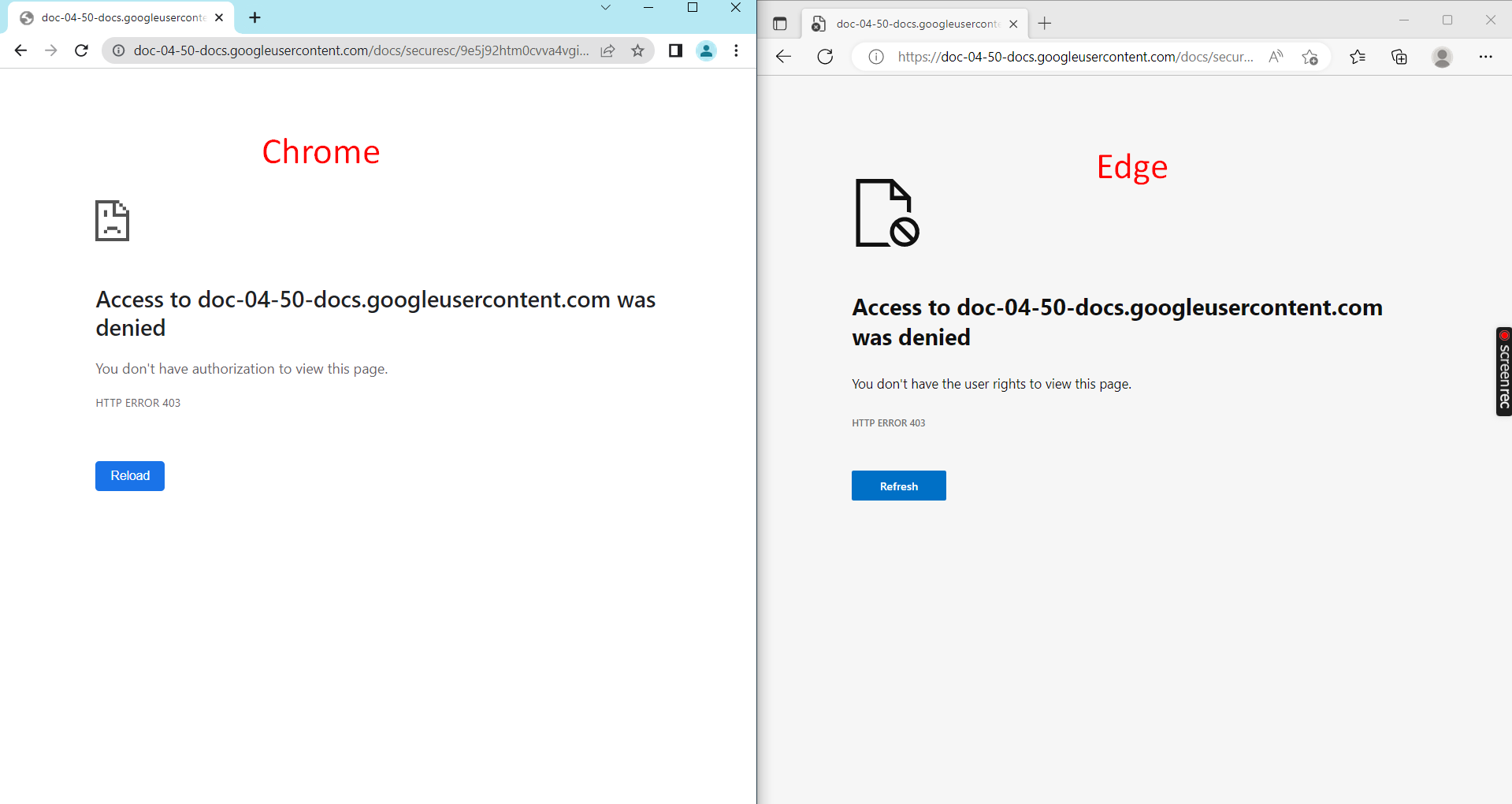The width and height of the screenshot is (1512, 804).
Task: Start Read aloud in Edge's address bar
Action: pos(1275,56)
